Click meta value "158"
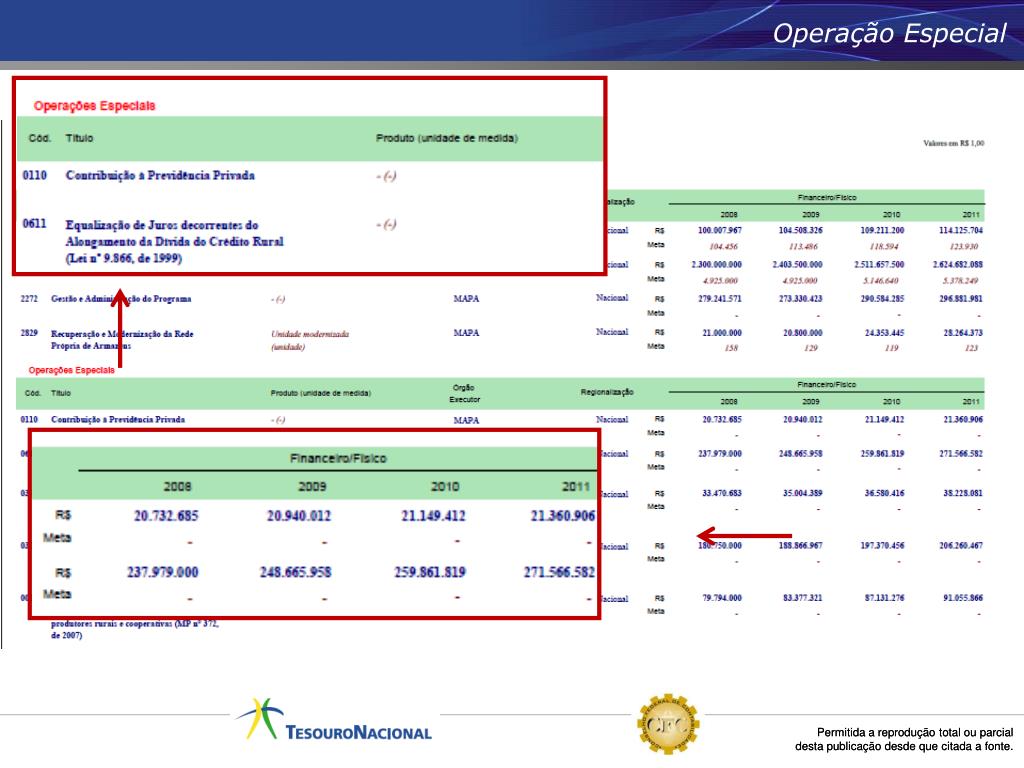The width and height of the screenshot is (1024, 768). 731,348
